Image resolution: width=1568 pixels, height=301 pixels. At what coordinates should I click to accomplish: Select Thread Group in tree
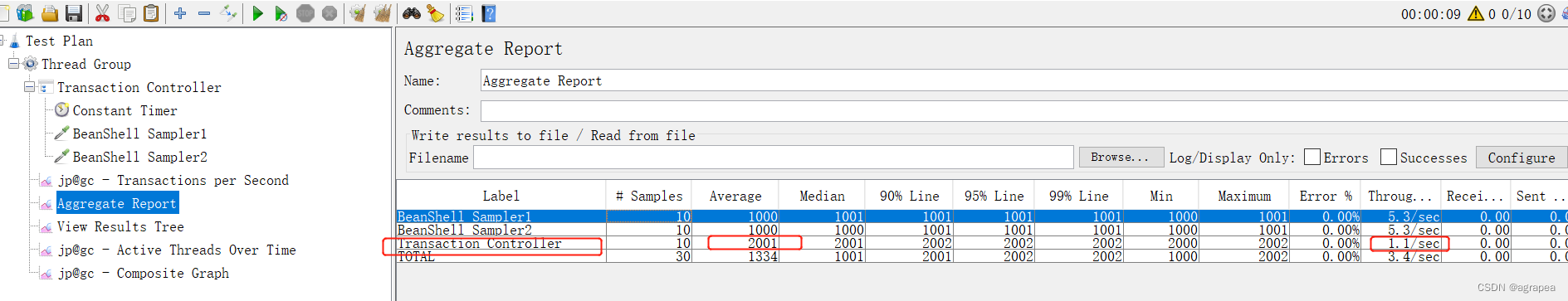[x=86, y=64]
